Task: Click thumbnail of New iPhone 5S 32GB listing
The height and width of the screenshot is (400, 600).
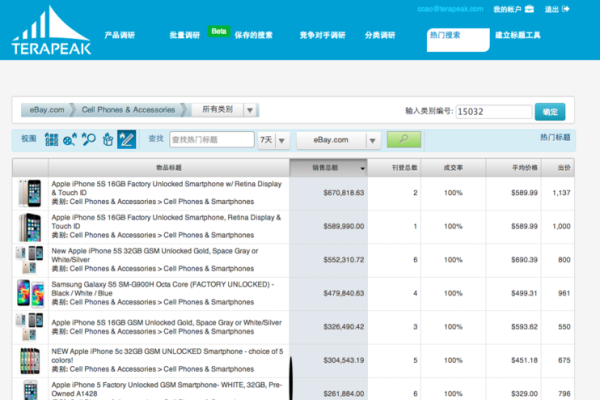Action: click(x=29, y=260)
